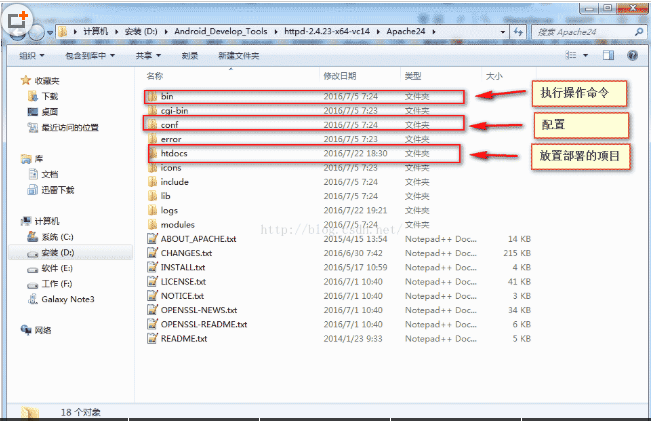Click the README.txt file icon
Viewport: 651px width, 421px height.
[x=152, y=338]
